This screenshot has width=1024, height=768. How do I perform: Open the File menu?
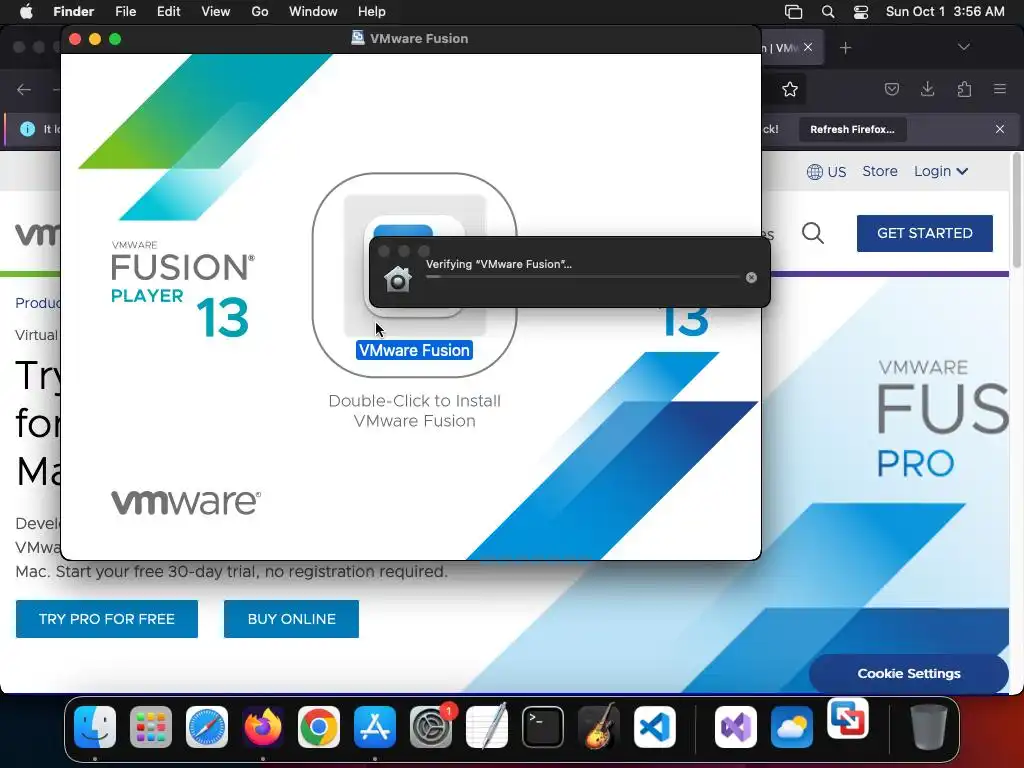(x=125, y=12)
